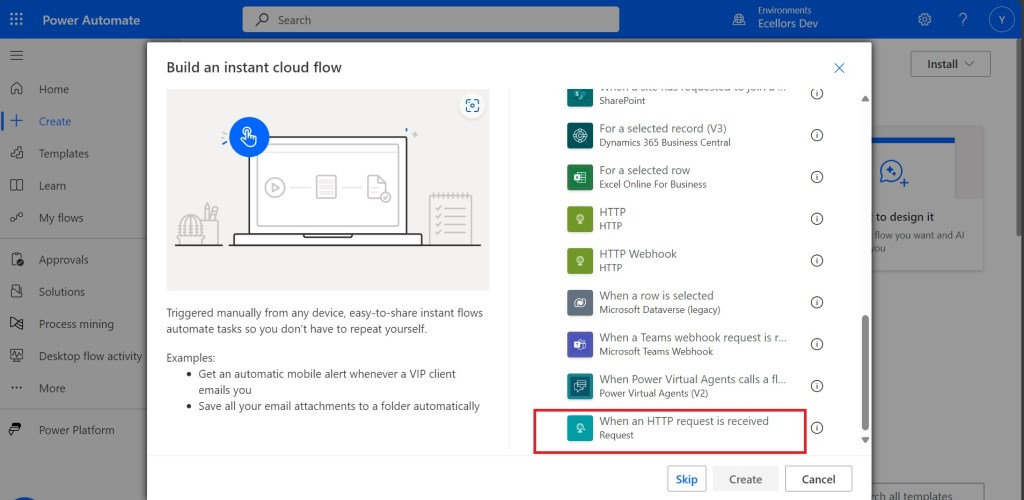Collapse the left navigation hamburger menu
This screenshot has height=500, width=1024.
(x=17, y=55)
